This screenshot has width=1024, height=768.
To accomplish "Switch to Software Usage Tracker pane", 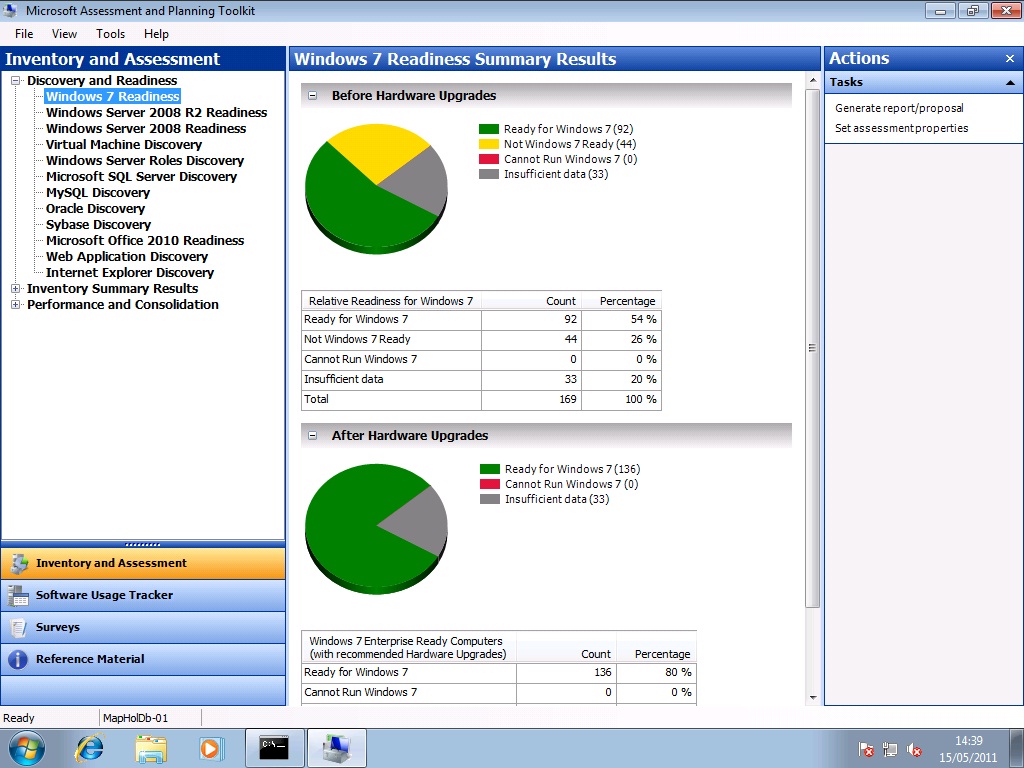I will click(143, 595).
